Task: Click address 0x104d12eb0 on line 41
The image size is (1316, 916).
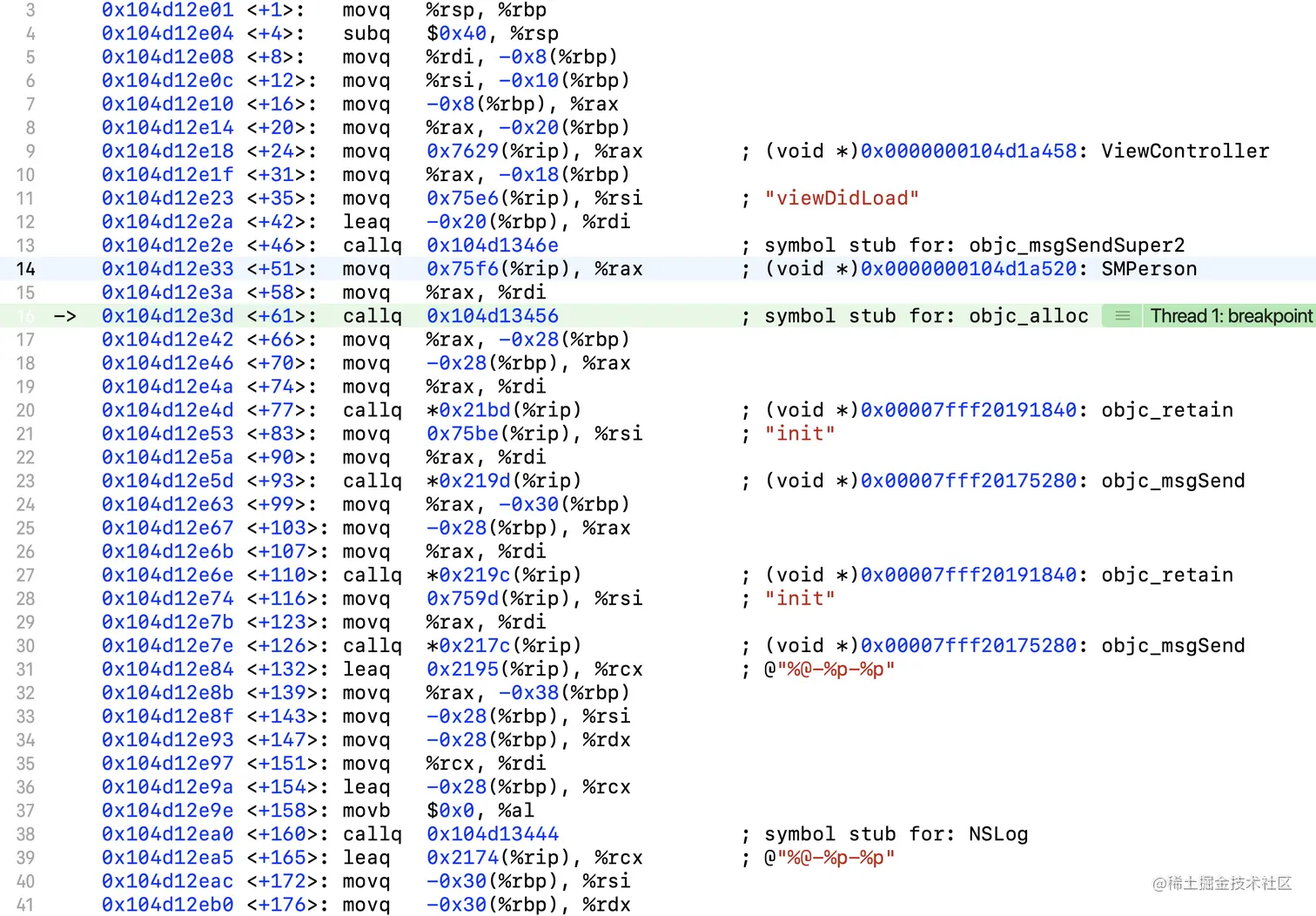Action: [x=167, y=904]
